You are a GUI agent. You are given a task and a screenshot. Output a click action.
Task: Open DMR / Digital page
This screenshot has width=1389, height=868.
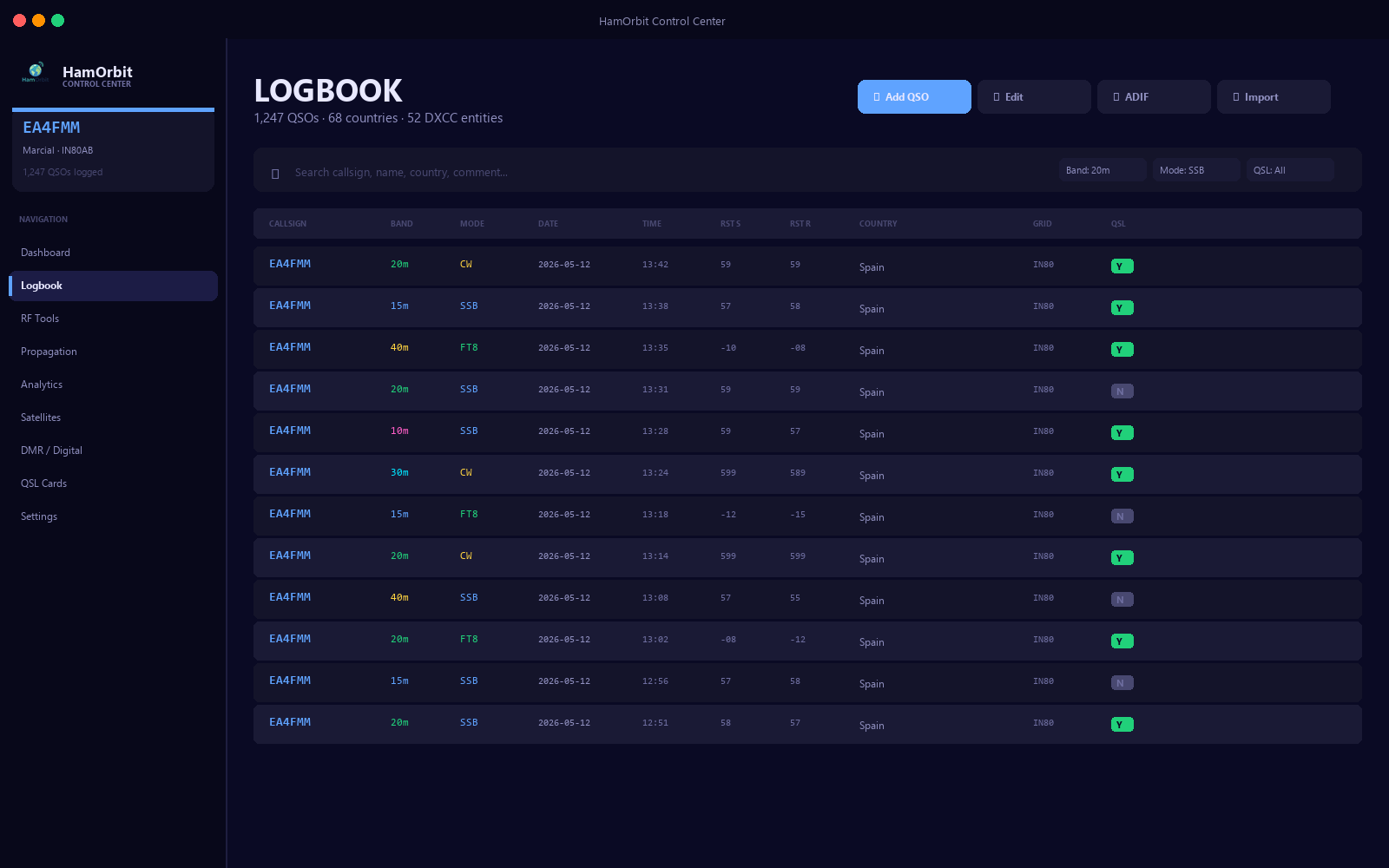113,450
